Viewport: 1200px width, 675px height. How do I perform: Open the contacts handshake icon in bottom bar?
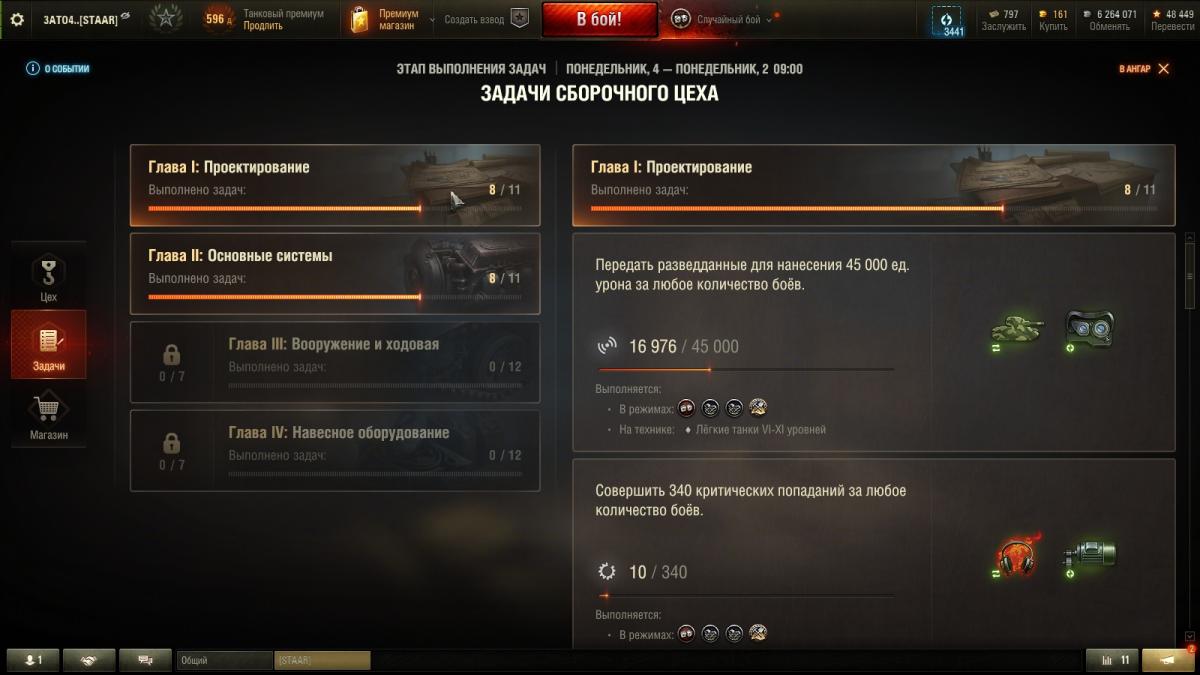(89, 660)
